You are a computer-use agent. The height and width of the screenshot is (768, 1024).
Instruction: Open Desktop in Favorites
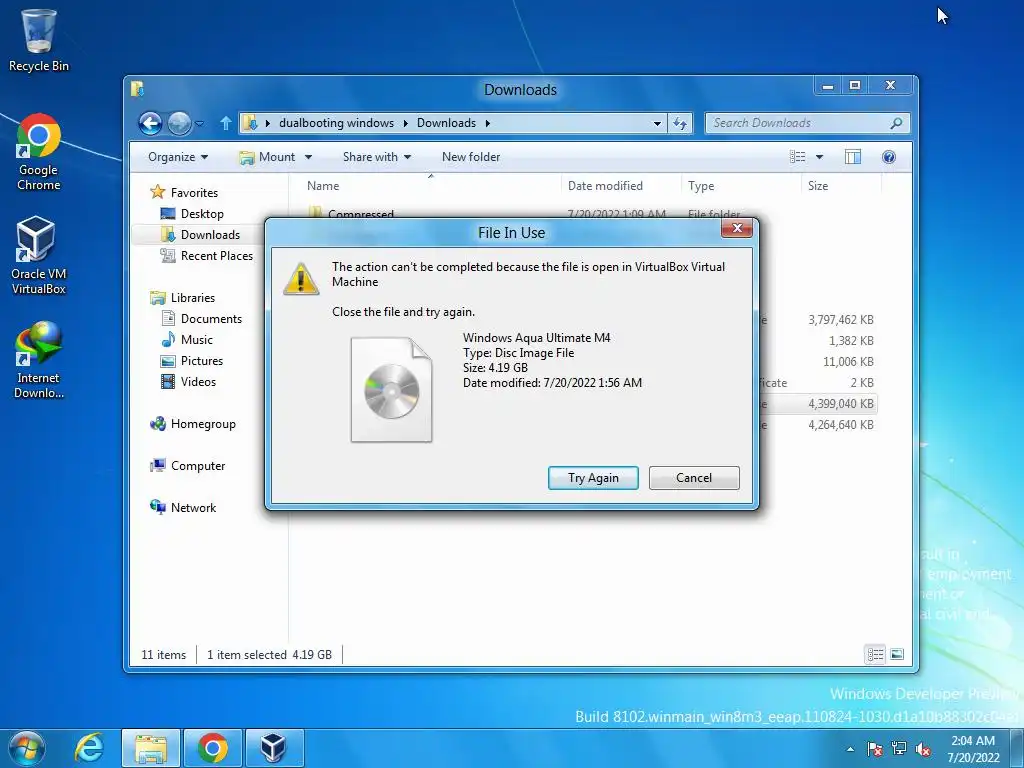[202, 214]
